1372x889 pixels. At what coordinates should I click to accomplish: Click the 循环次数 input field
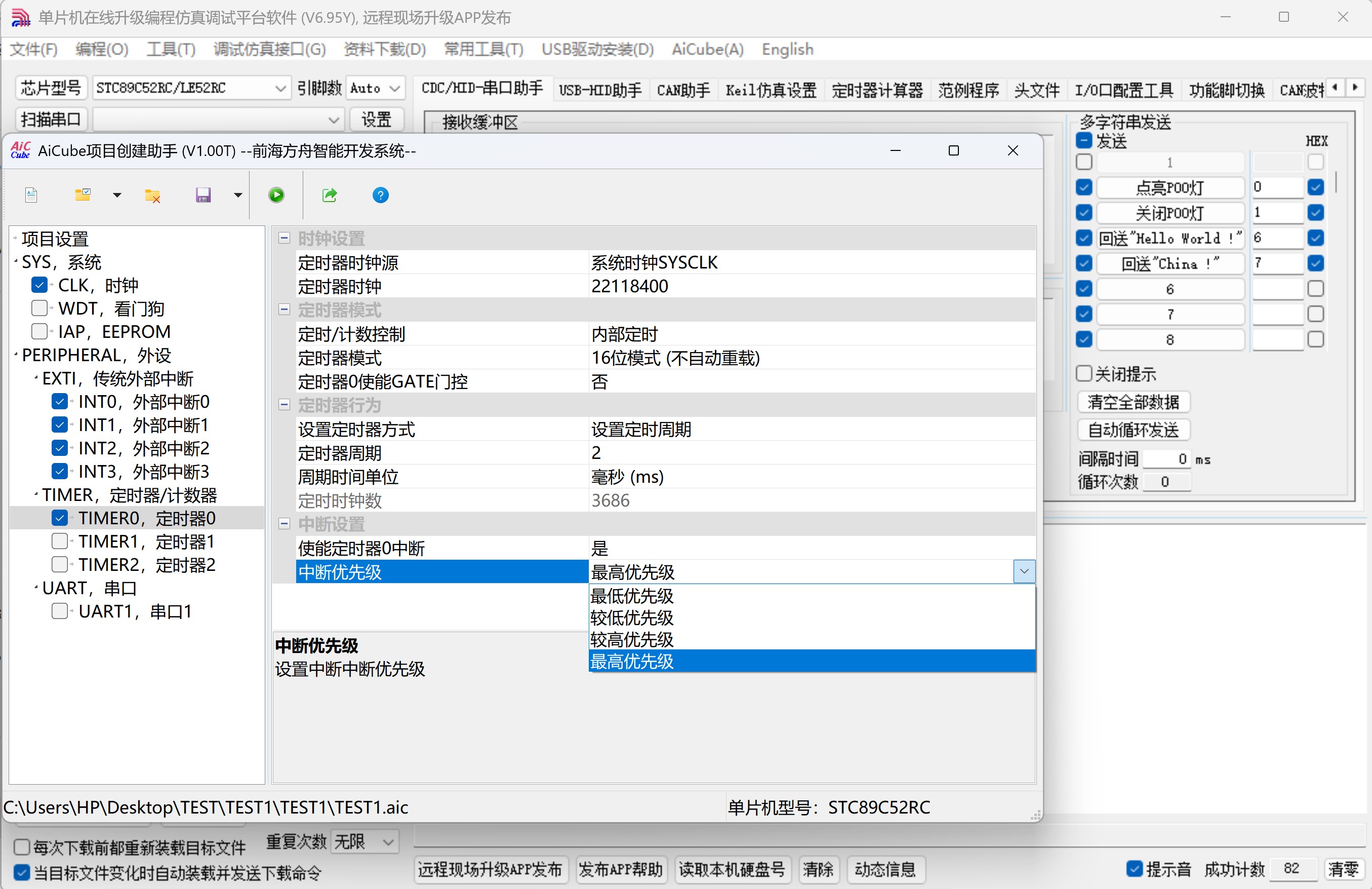tap(1167, 482)
